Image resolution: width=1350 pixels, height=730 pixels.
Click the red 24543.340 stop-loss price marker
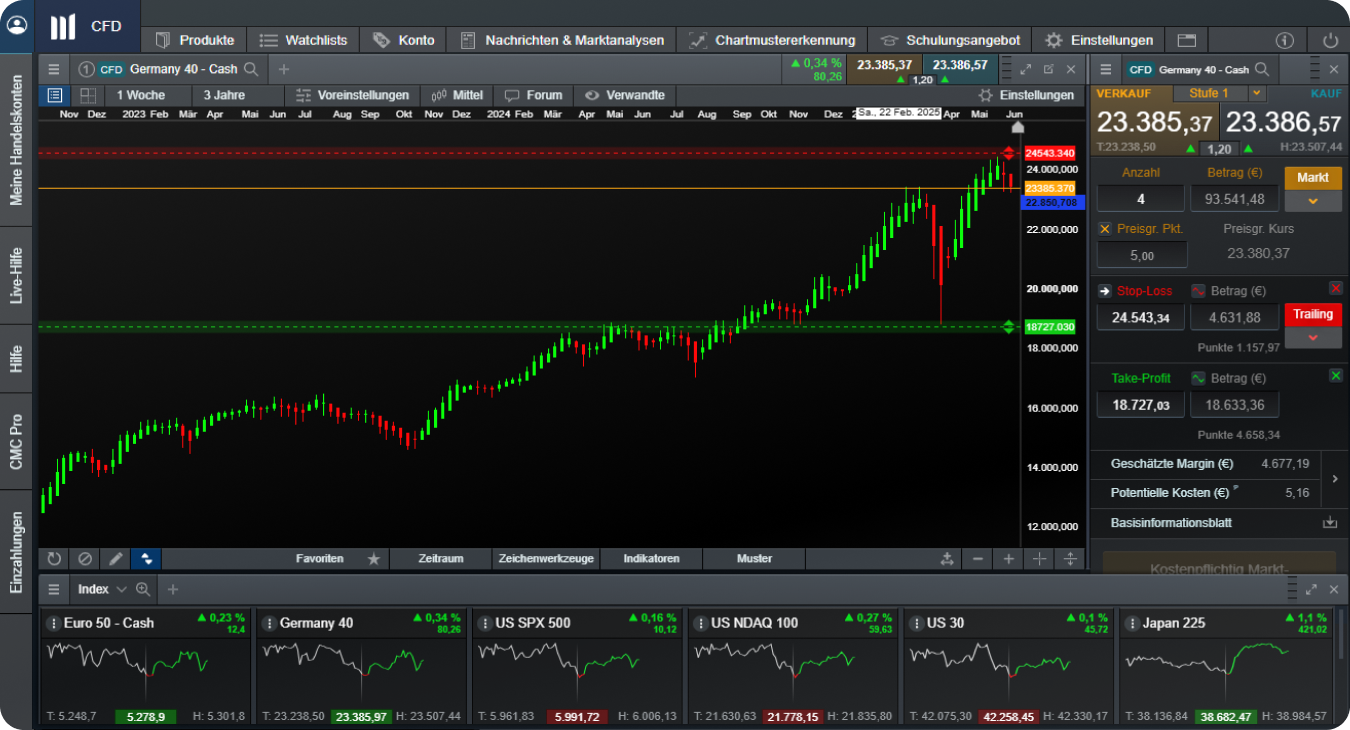(1049, 153)
